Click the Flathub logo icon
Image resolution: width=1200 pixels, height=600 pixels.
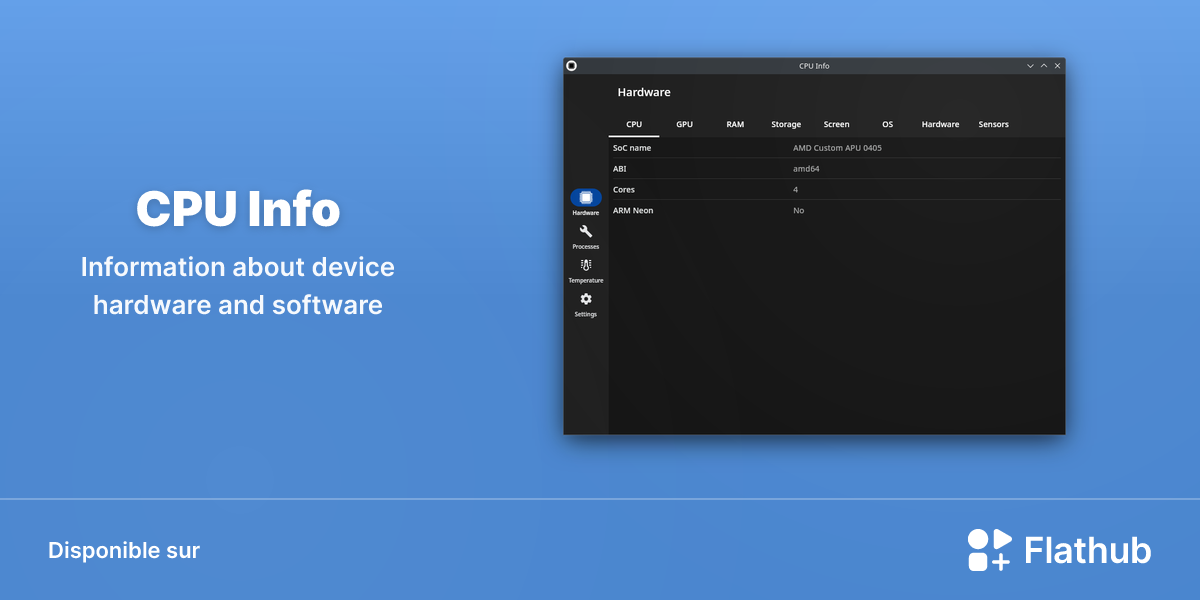point(990,550)
